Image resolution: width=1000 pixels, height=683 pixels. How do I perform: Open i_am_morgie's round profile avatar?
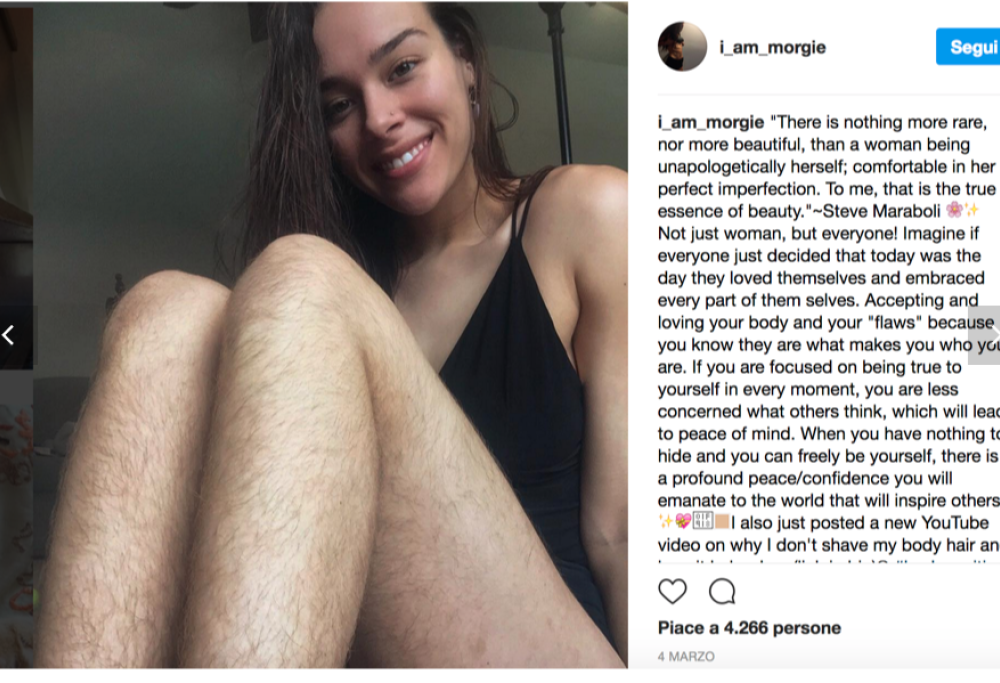coord(682,47)
